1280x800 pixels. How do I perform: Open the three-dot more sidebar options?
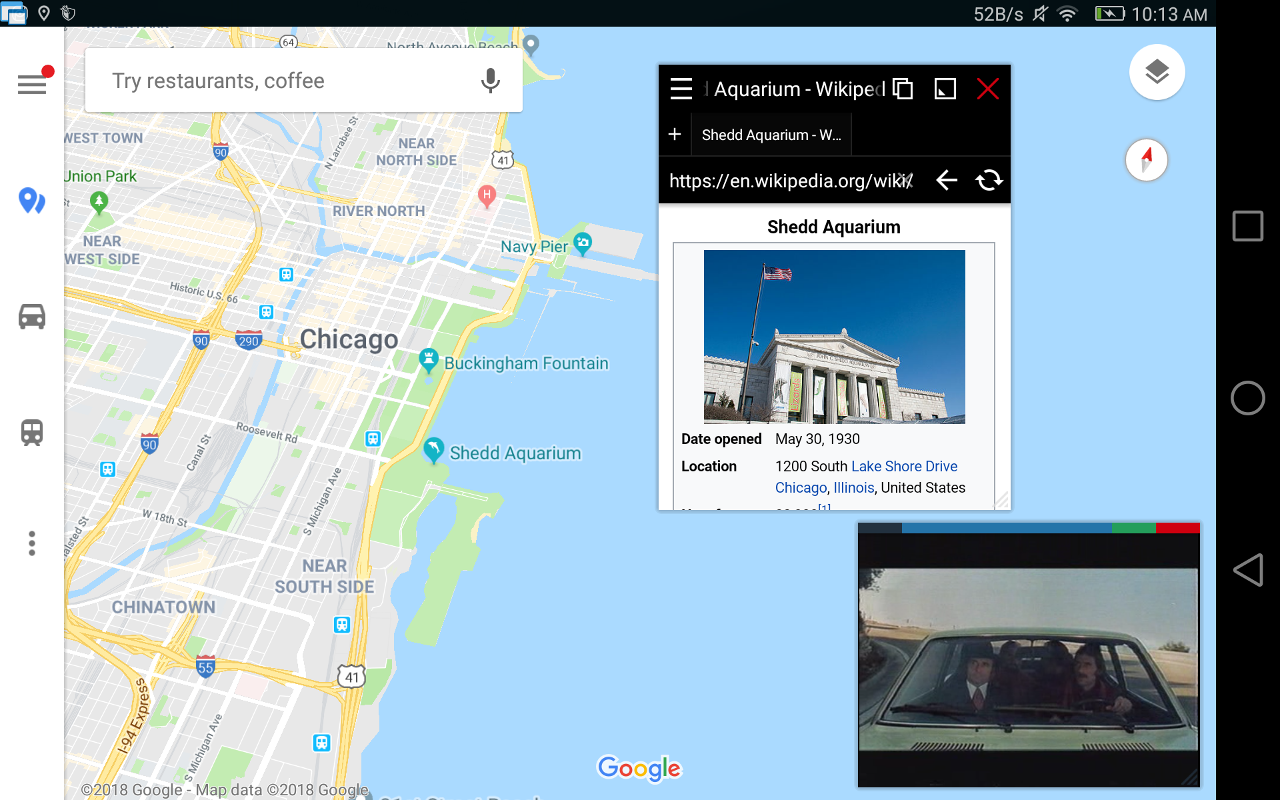pyautogui.click(x=32, y=543)
